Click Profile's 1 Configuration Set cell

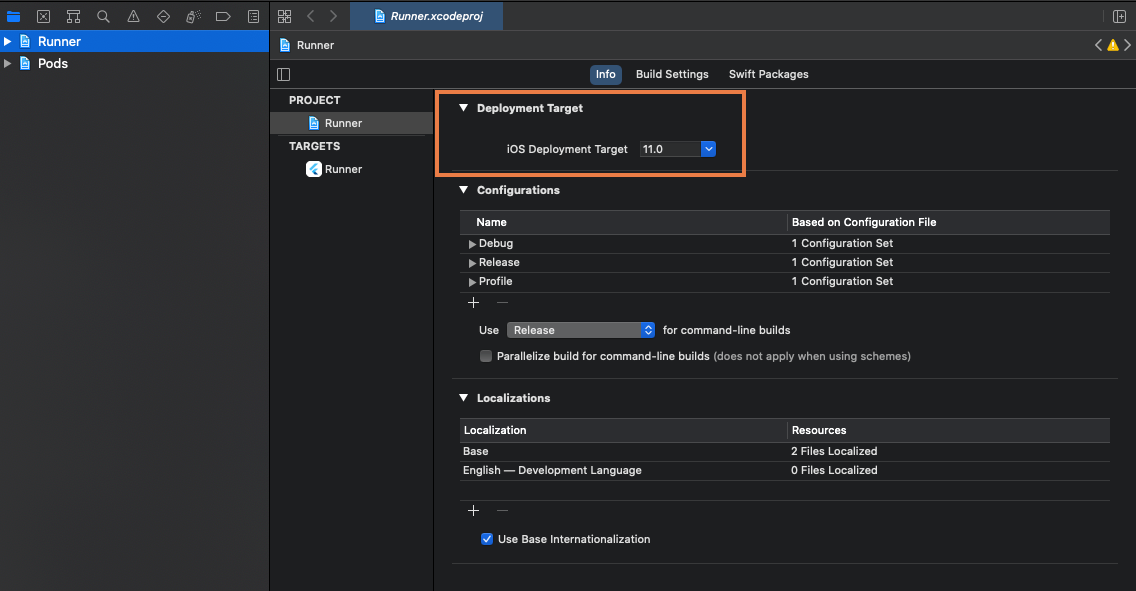tap(843, 281)
